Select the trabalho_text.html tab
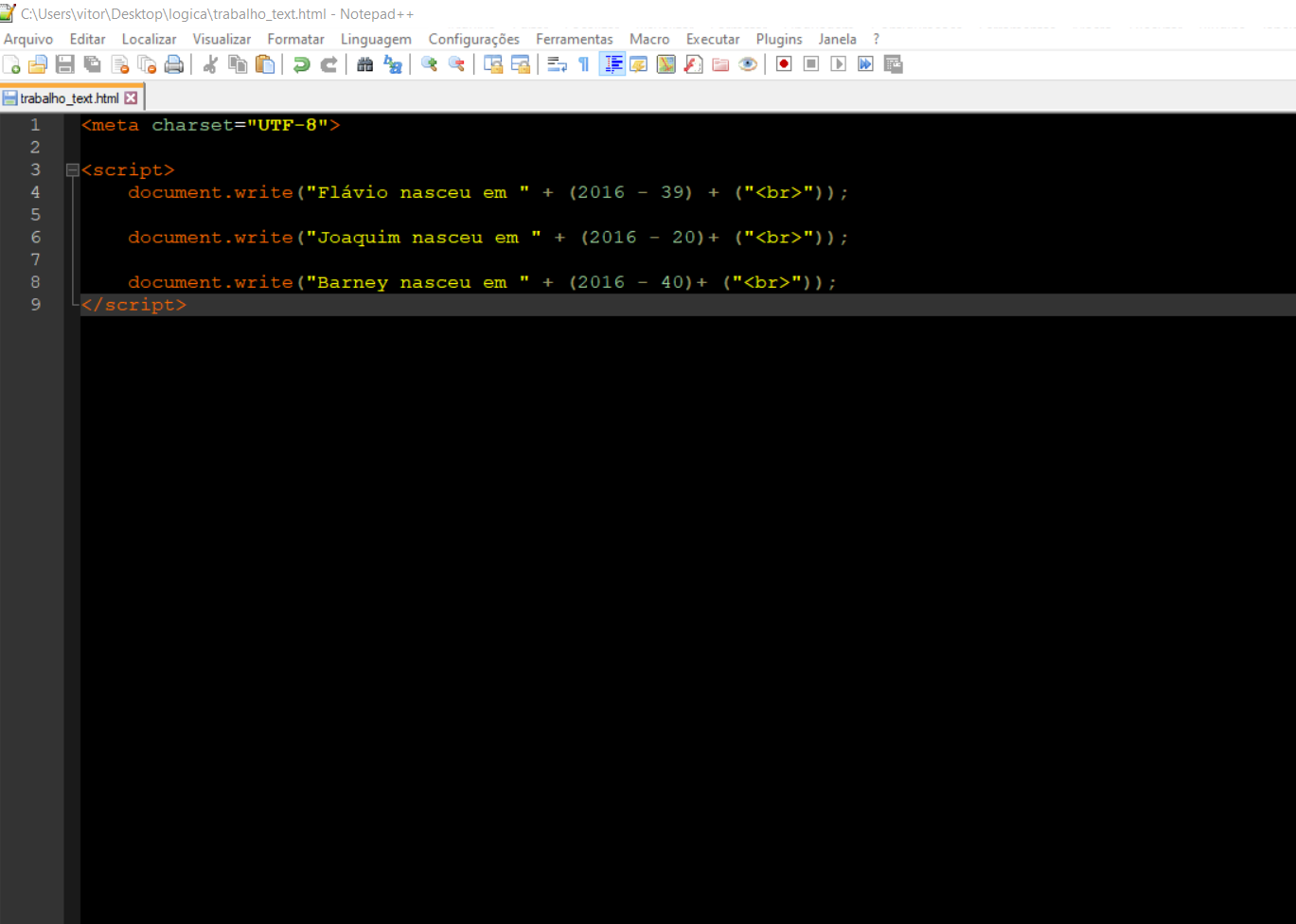Viewport: 1296px width, 924px height. click(69, 98)
